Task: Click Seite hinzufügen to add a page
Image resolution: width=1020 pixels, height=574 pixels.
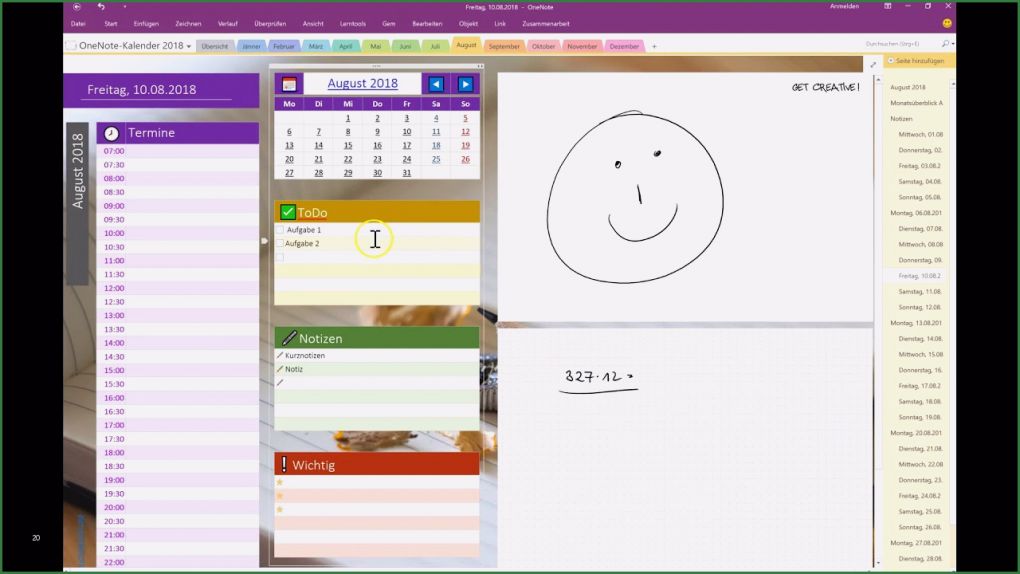Action: tap(916, 61)
